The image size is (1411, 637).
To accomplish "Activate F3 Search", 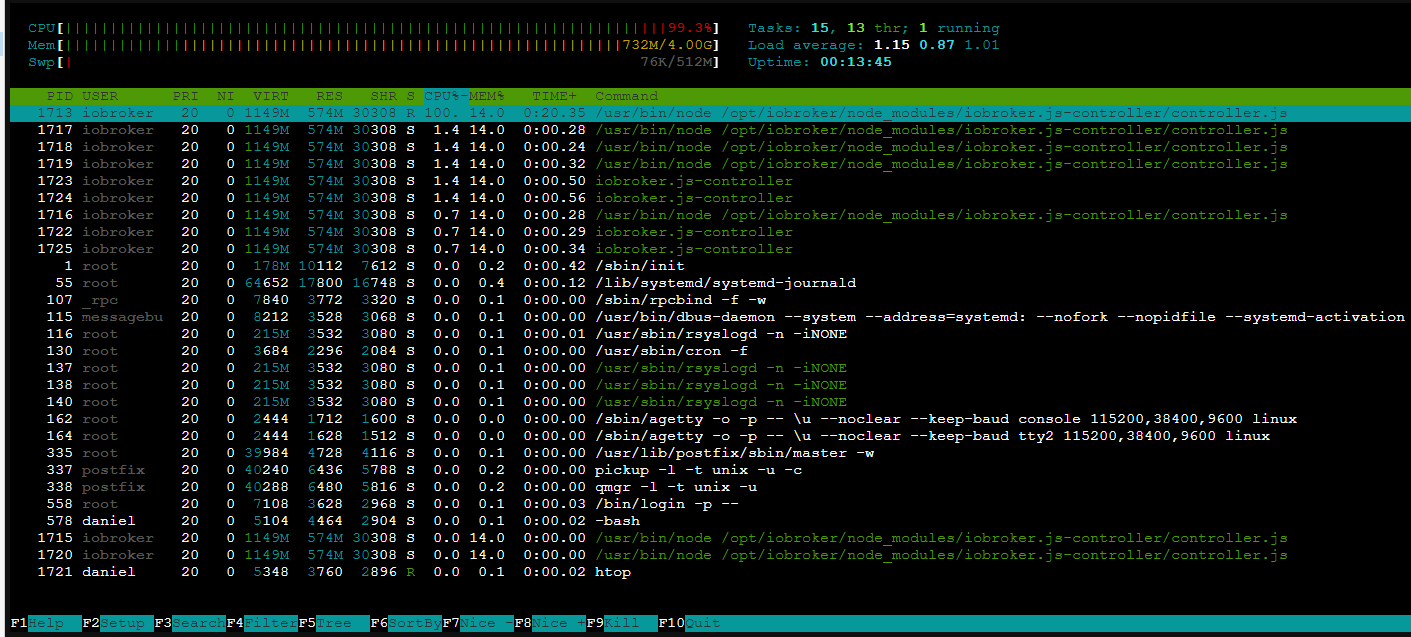I will pos(190,623).
